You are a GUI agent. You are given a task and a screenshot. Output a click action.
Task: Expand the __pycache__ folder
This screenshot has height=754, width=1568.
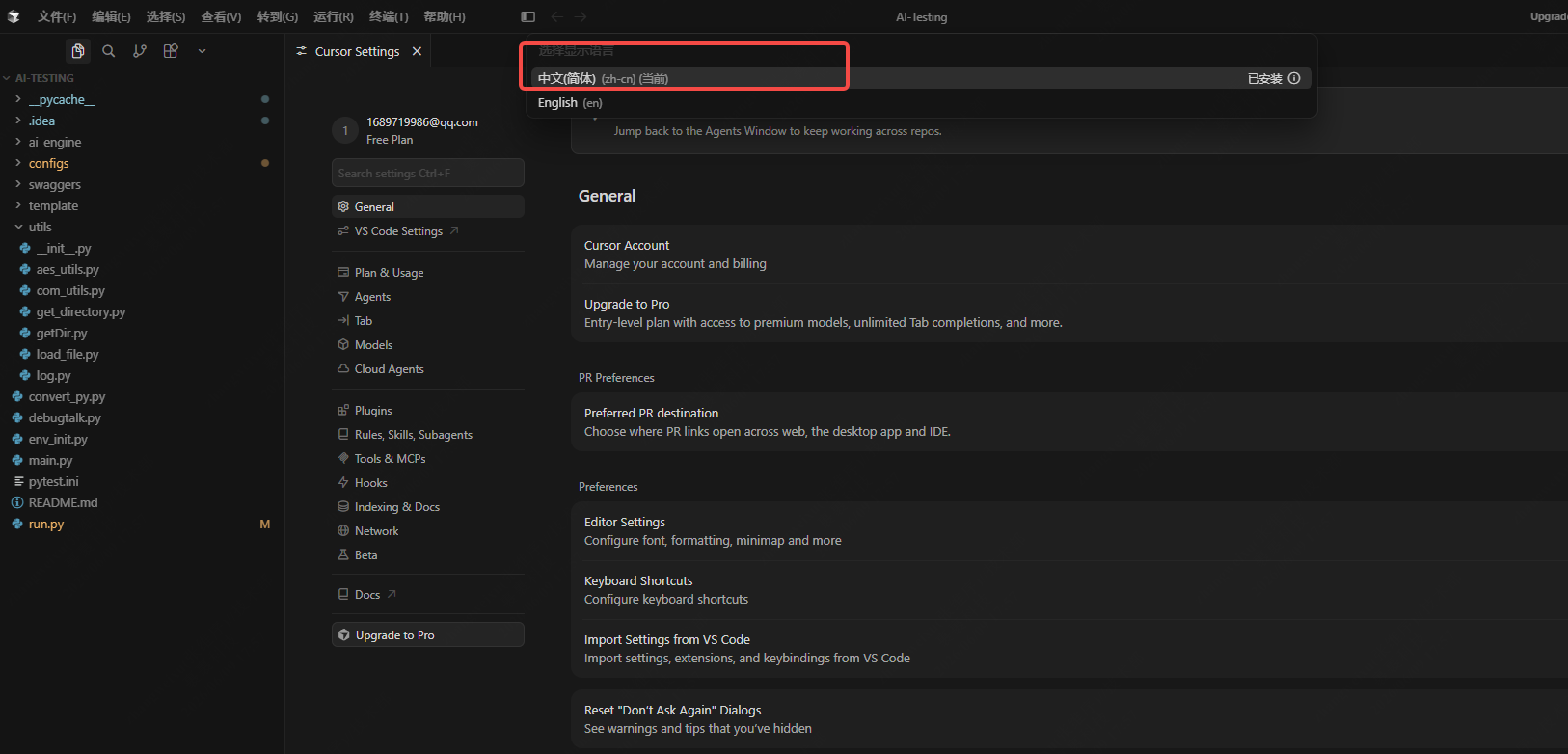coord(142,99)
